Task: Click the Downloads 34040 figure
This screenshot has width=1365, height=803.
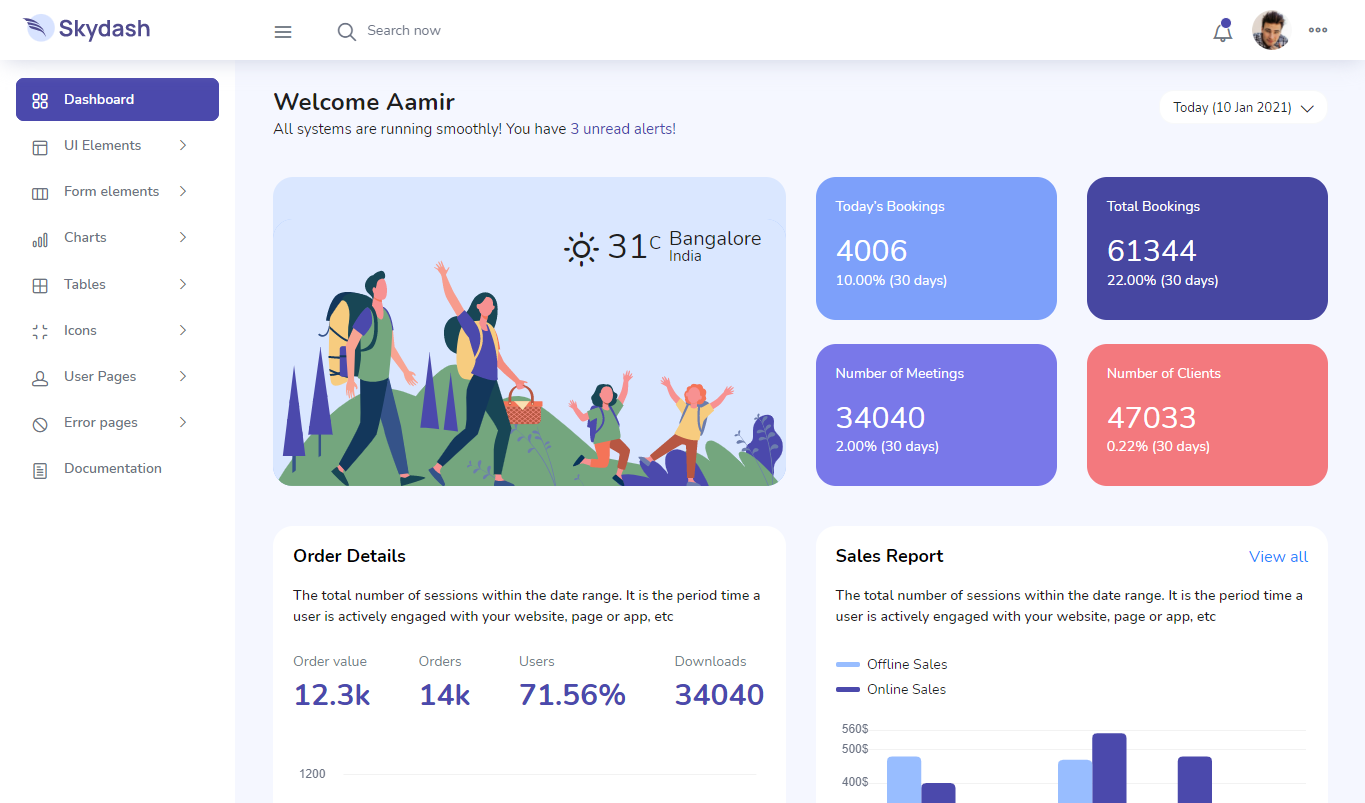Action: (719, 695)
